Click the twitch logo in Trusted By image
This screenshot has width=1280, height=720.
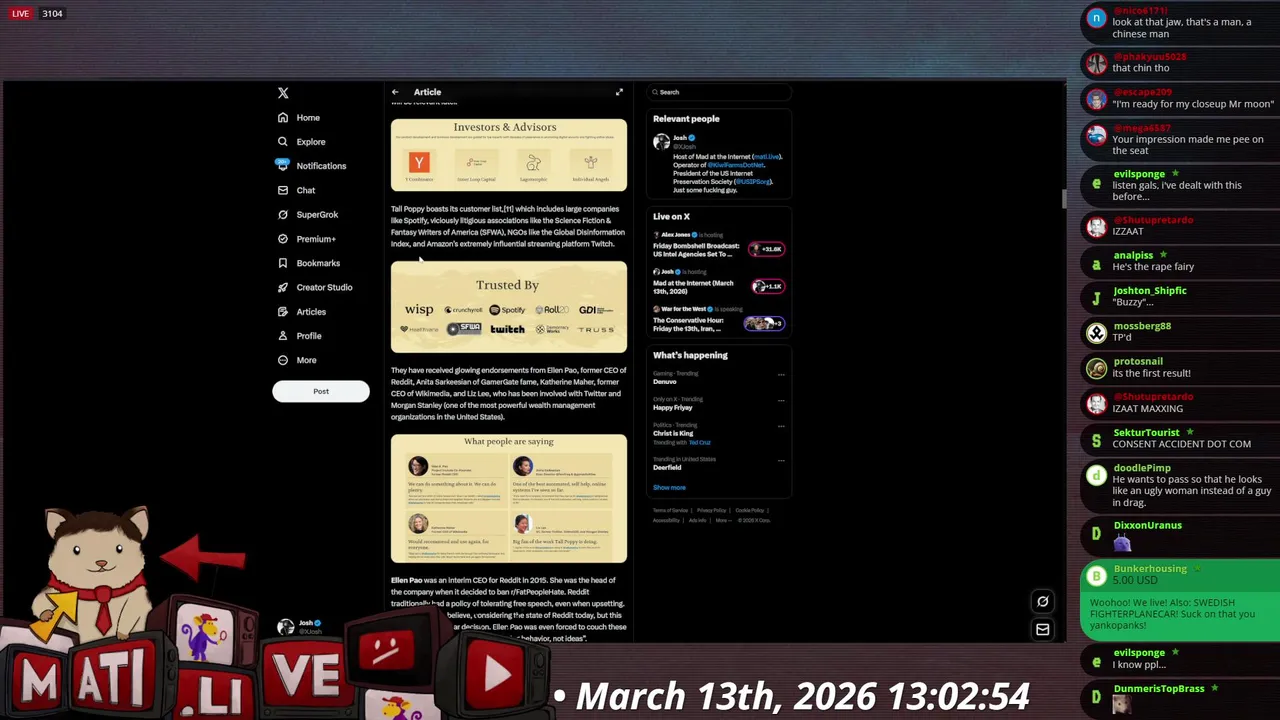point(507,329)
